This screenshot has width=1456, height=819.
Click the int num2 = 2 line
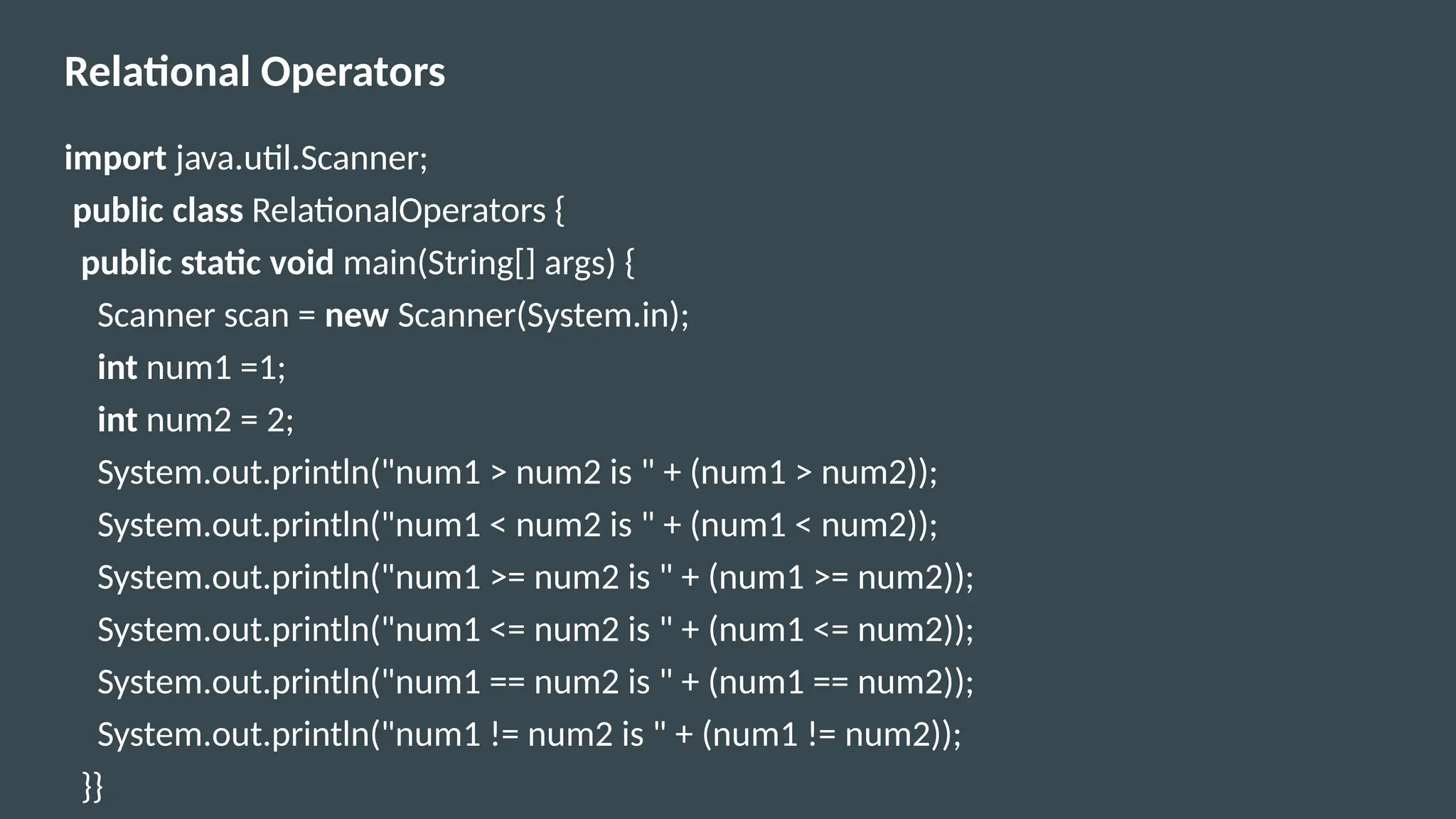[x=196, y=420]
